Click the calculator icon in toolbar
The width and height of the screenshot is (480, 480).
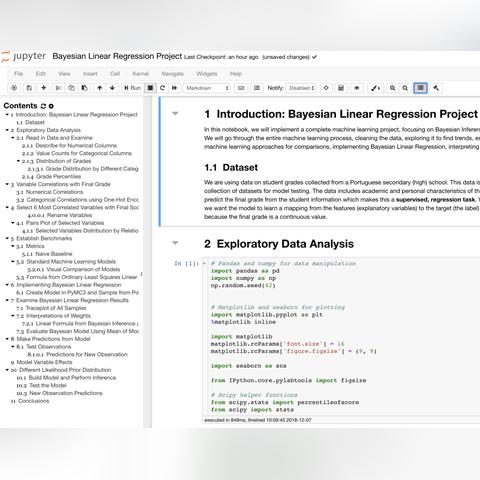[x=341, y=88]
